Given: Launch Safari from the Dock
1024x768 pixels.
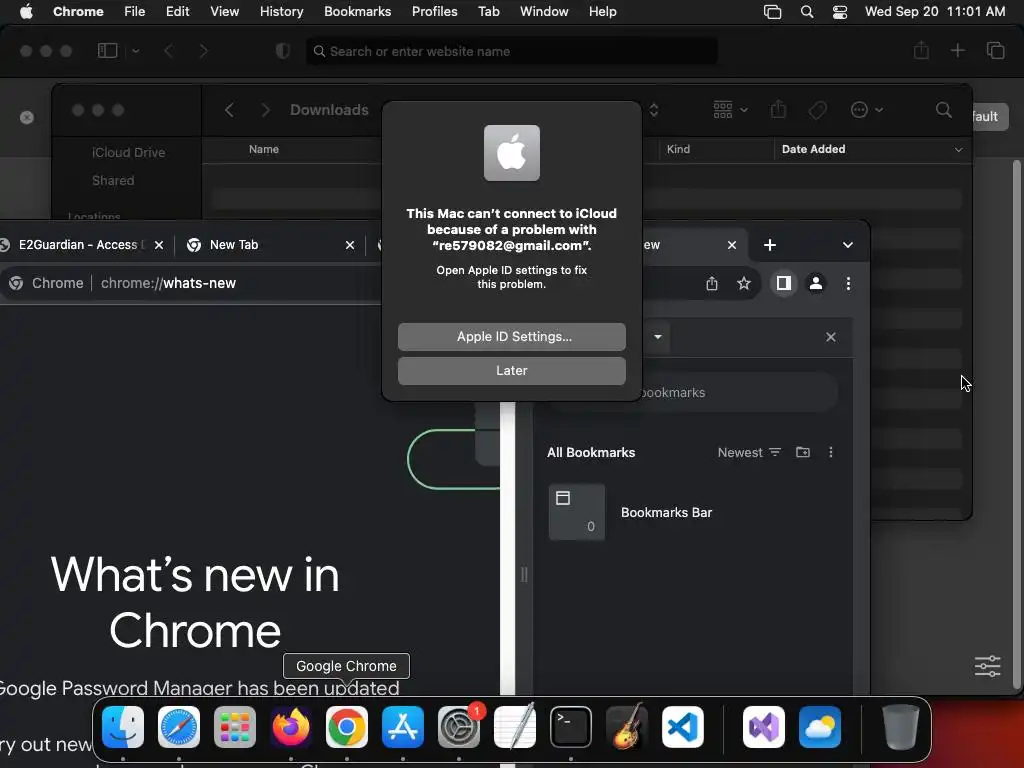Looking at the screenshot, I should [x=179, y=727].
